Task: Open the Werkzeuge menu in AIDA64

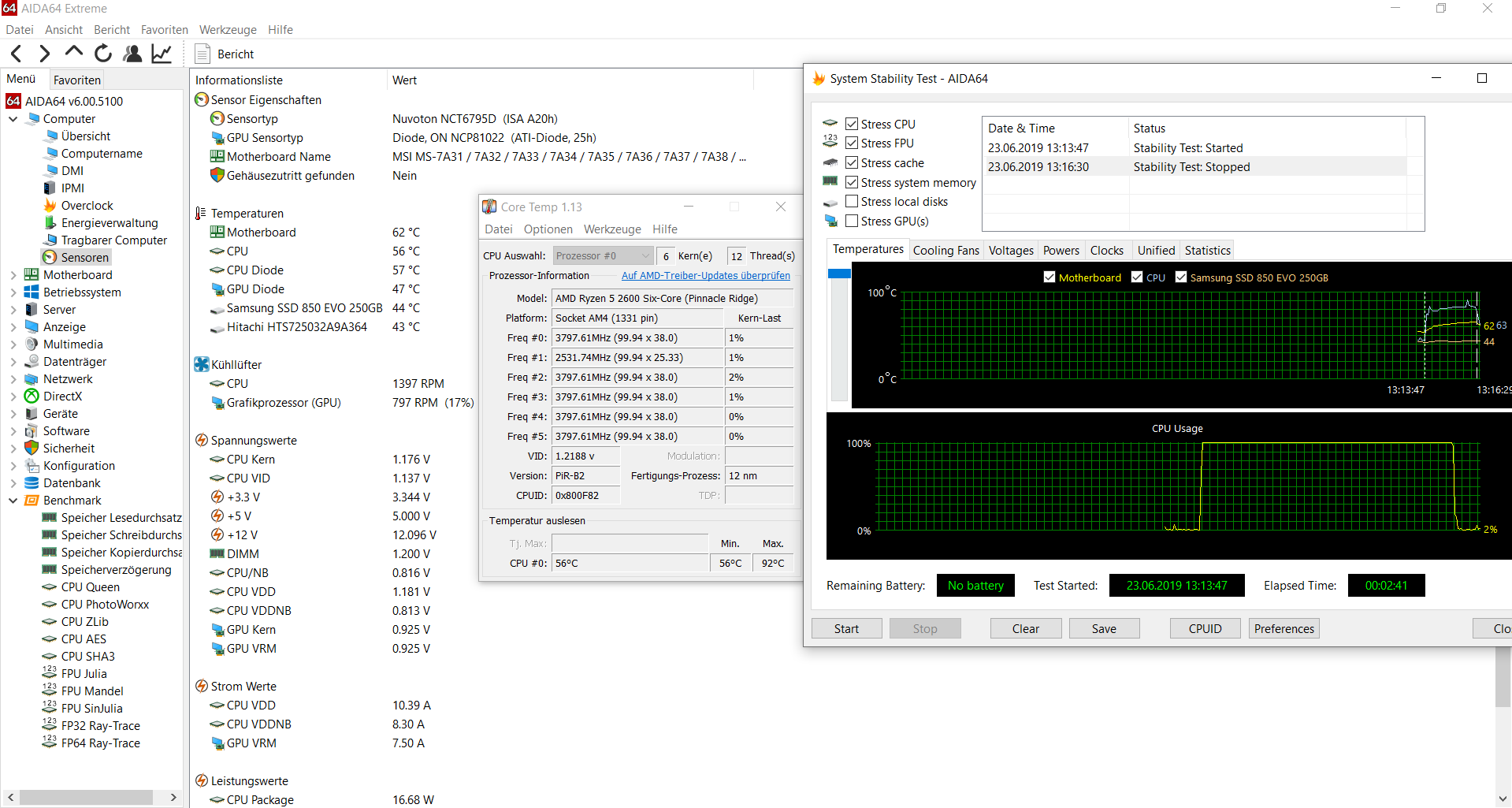Action: [228, 29]
